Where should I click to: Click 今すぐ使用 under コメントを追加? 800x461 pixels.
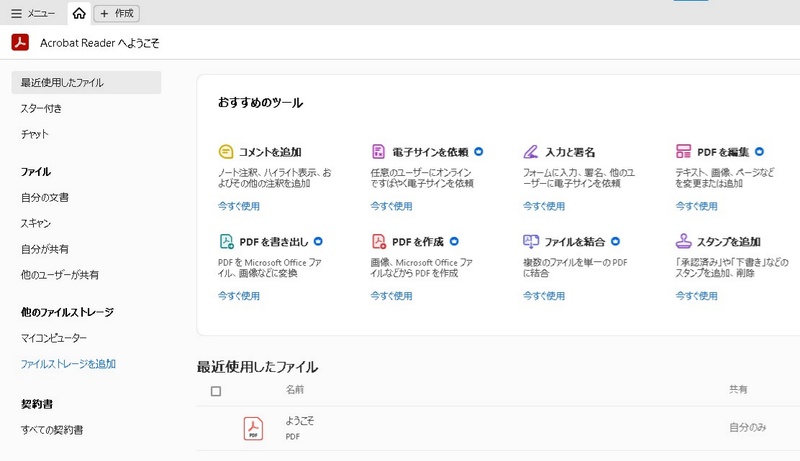pyautogui.click(x=239, y=206)
